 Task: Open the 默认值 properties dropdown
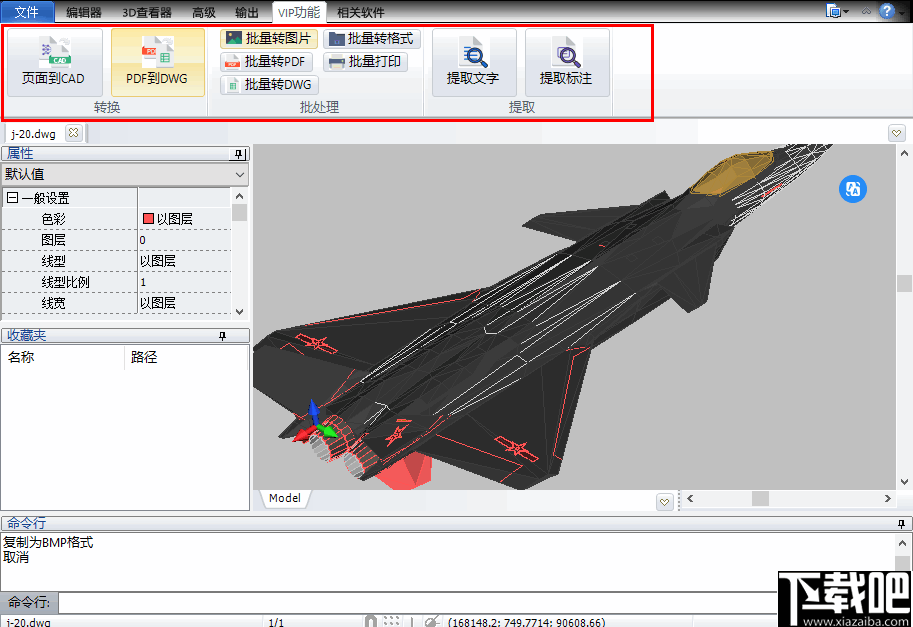click(x=238, y=175)
